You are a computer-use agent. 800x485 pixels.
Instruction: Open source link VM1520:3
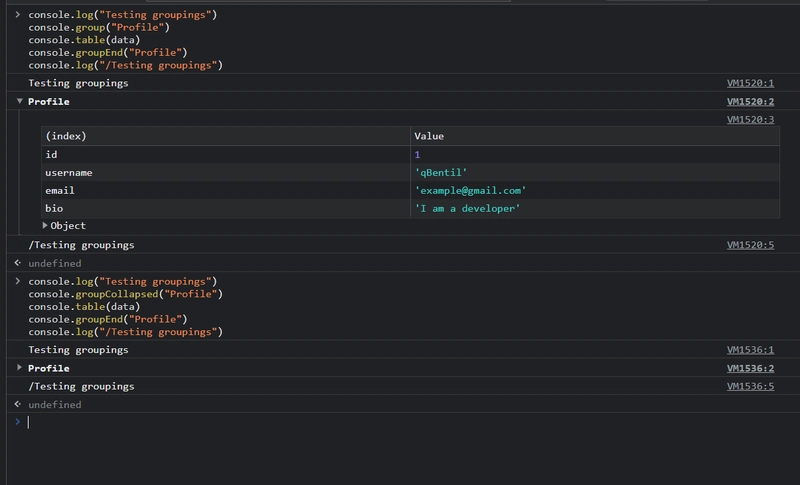click(750, 119)
